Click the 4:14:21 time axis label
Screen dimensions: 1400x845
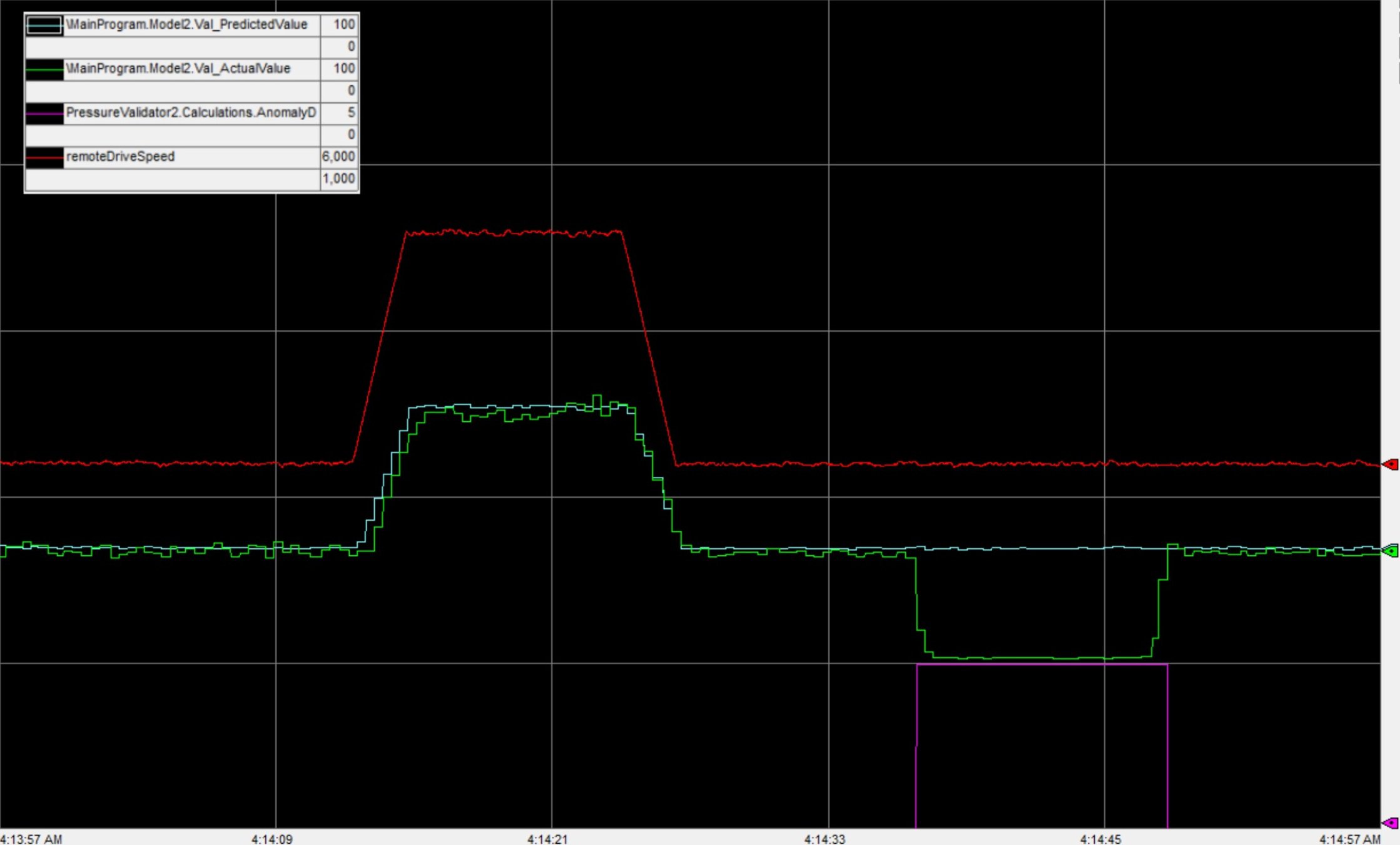click(x=547, y=839)
